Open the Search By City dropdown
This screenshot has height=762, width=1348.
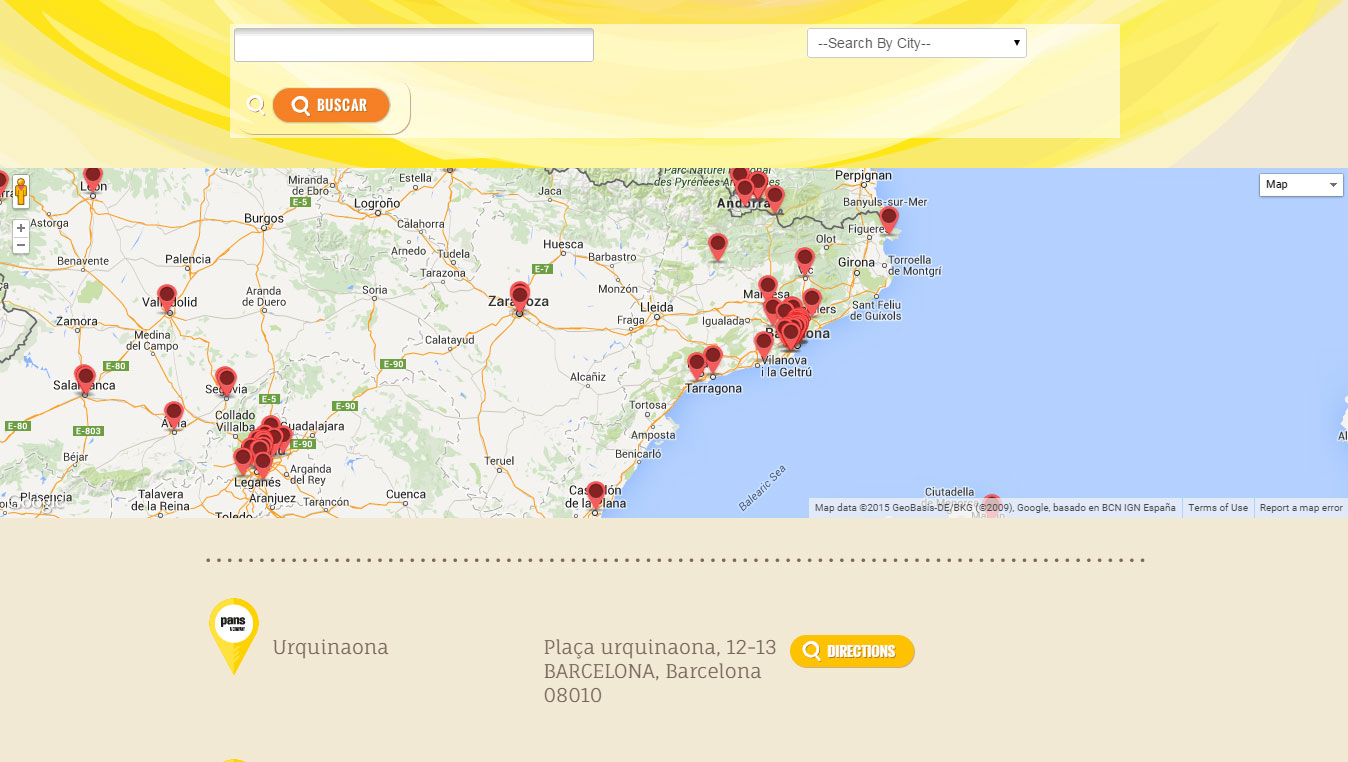point(917,43)
